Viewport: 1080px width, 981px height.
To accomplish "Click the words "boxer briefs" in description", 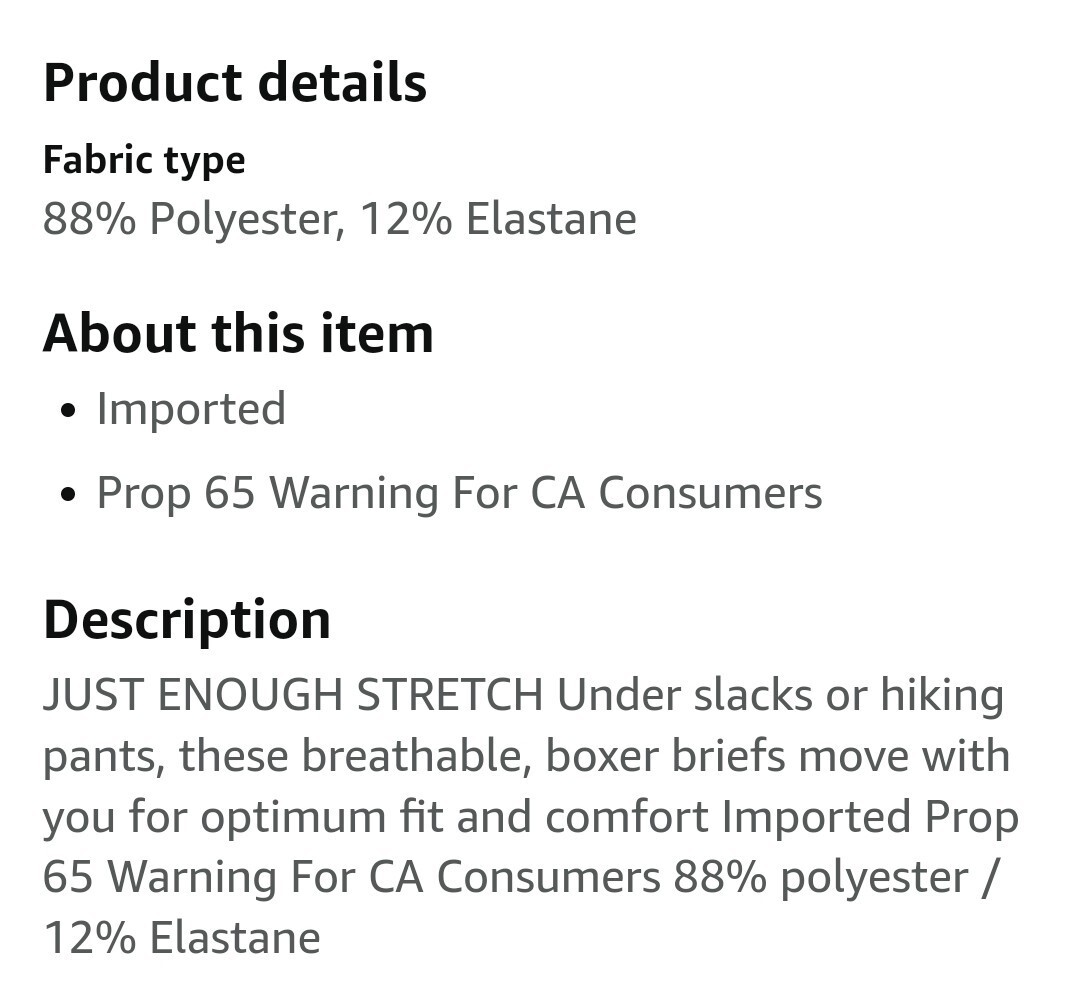I will click(x=666, y=756).
